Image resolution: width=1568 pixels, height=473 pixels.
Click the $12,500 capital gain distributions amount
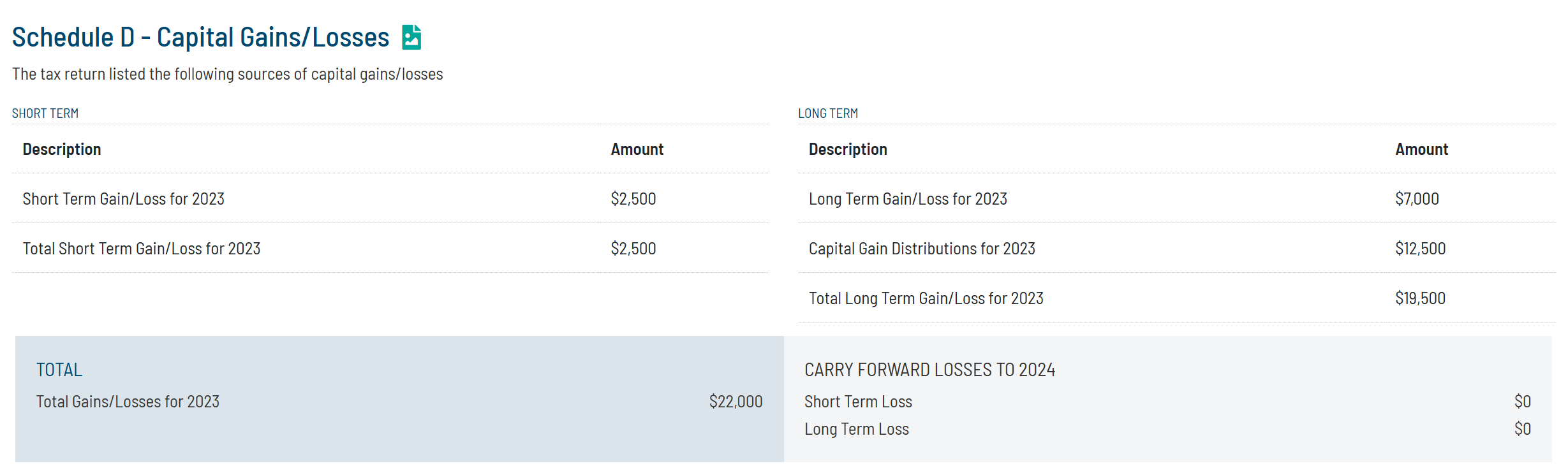coord(1420,249)
